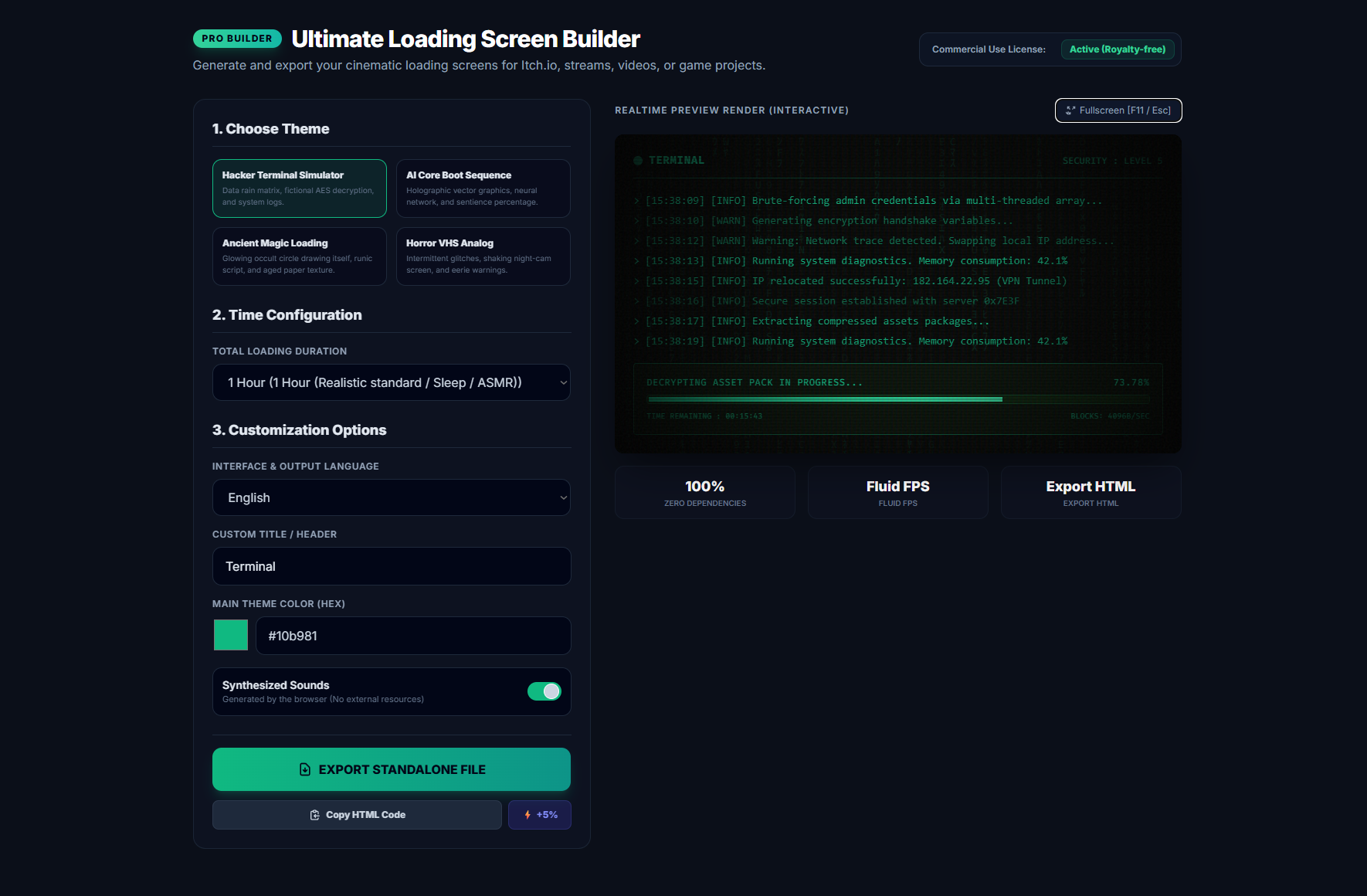The image size is (1367, 896).
Task: Click the 1. Choose Theme heading
Action: tap(271, 129)
